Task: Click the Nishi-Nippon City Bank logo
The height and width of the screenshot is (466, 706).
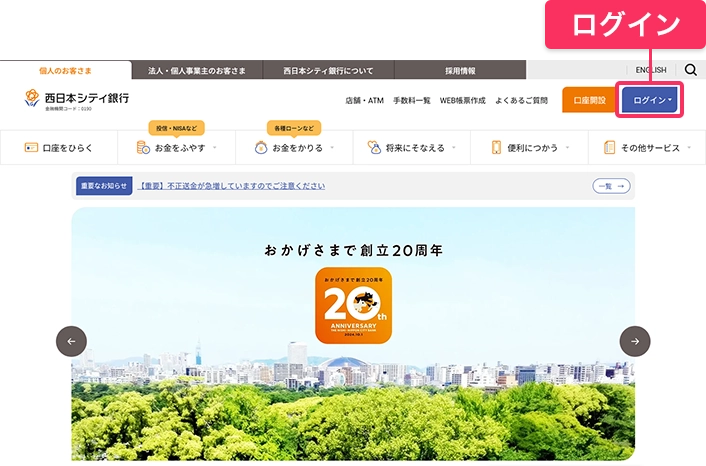Action: (x=77, y=100)
